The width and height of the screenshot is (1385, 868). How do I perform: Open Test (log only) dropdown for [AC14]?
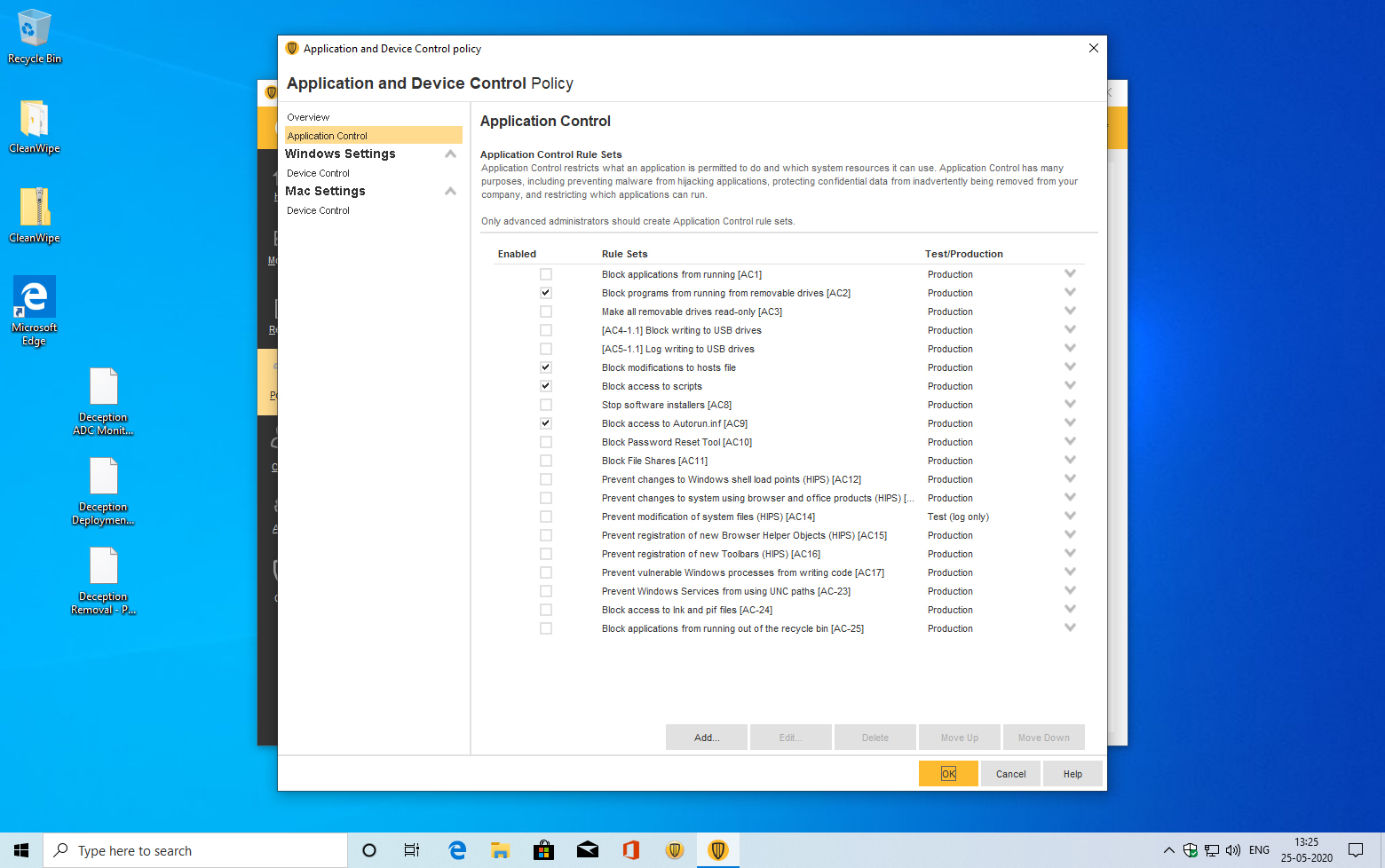click(x=1070, y=516)
